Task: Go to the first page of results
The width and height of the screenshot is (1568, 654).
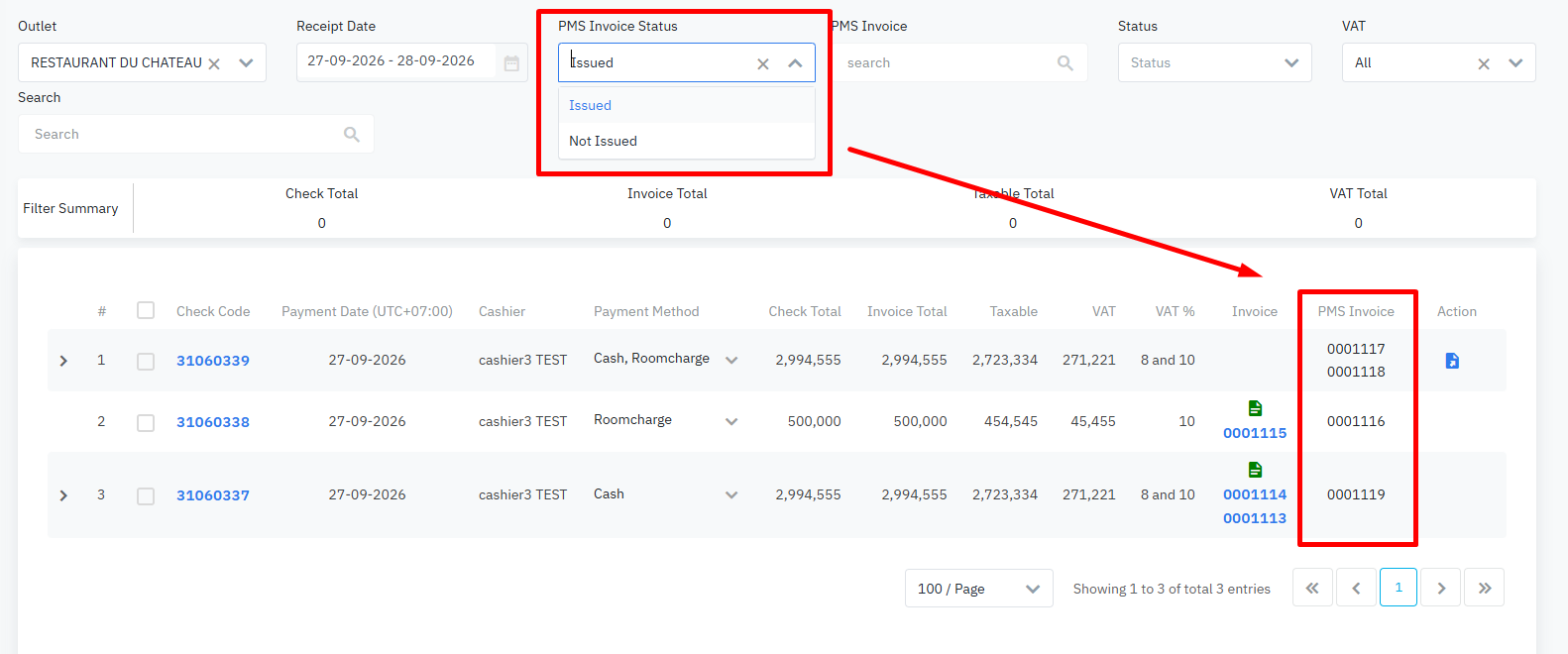Action: pyautogui.click(x=1312, y=588)
